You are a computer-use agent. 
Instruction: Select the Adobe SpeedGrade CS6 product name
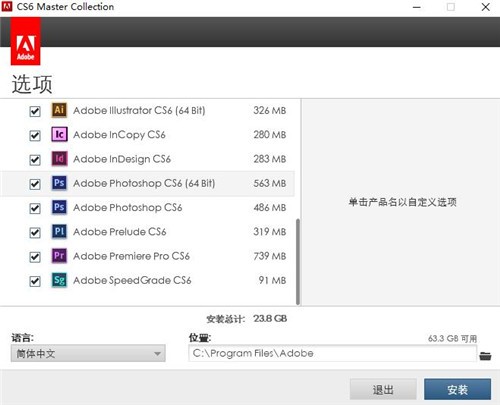[x=132, y=280]
